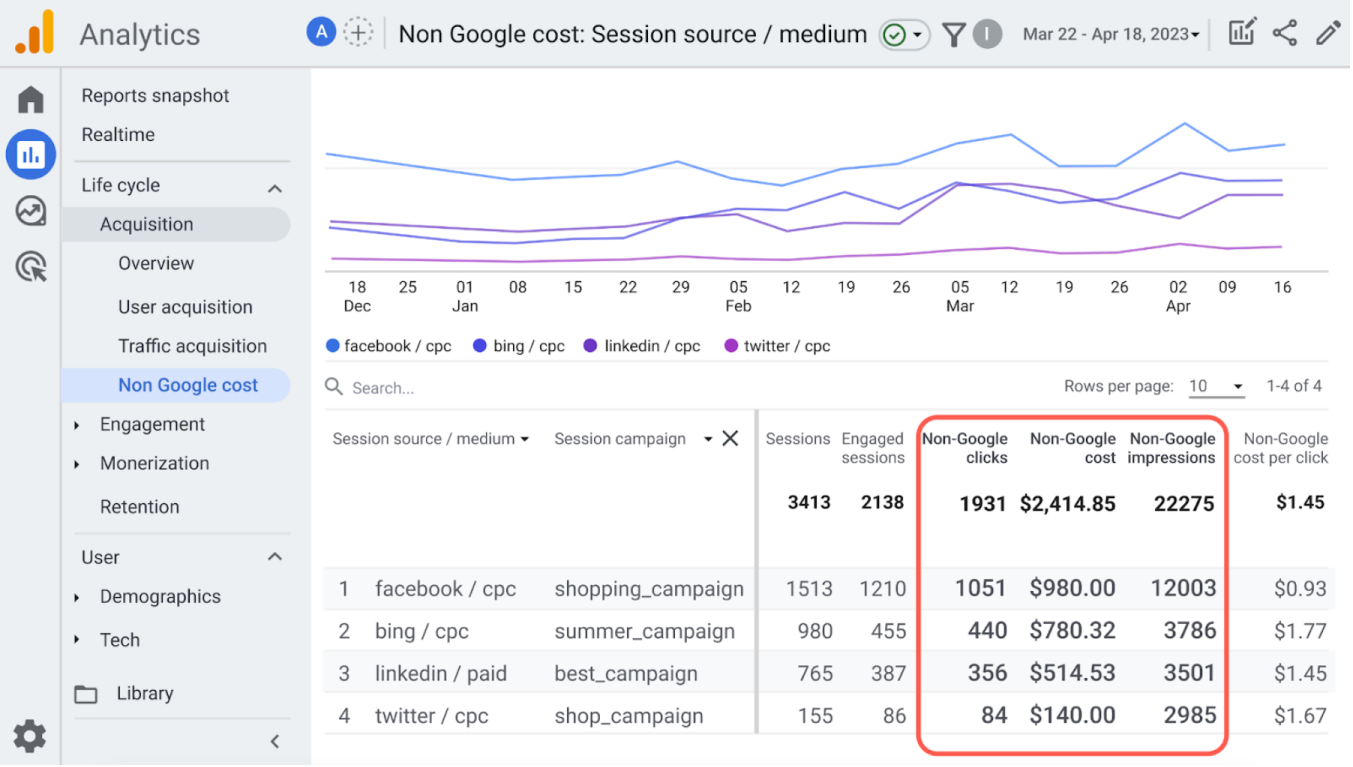Toggle linkedin / cpc legend dot
The height and width of the screenshot is (767, 1353).
(590, 346)
